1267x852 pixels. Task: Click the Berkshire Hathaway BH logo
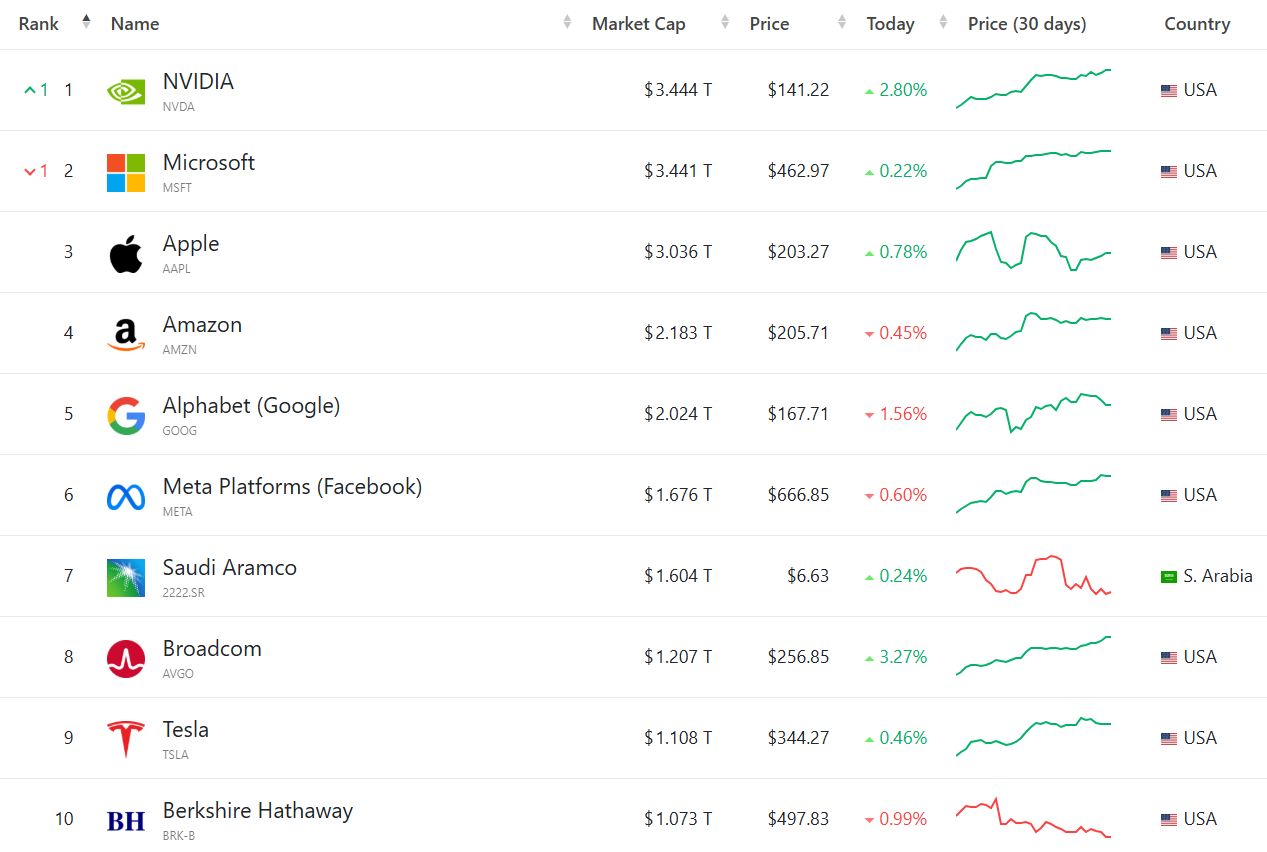[x=126, y=820]
